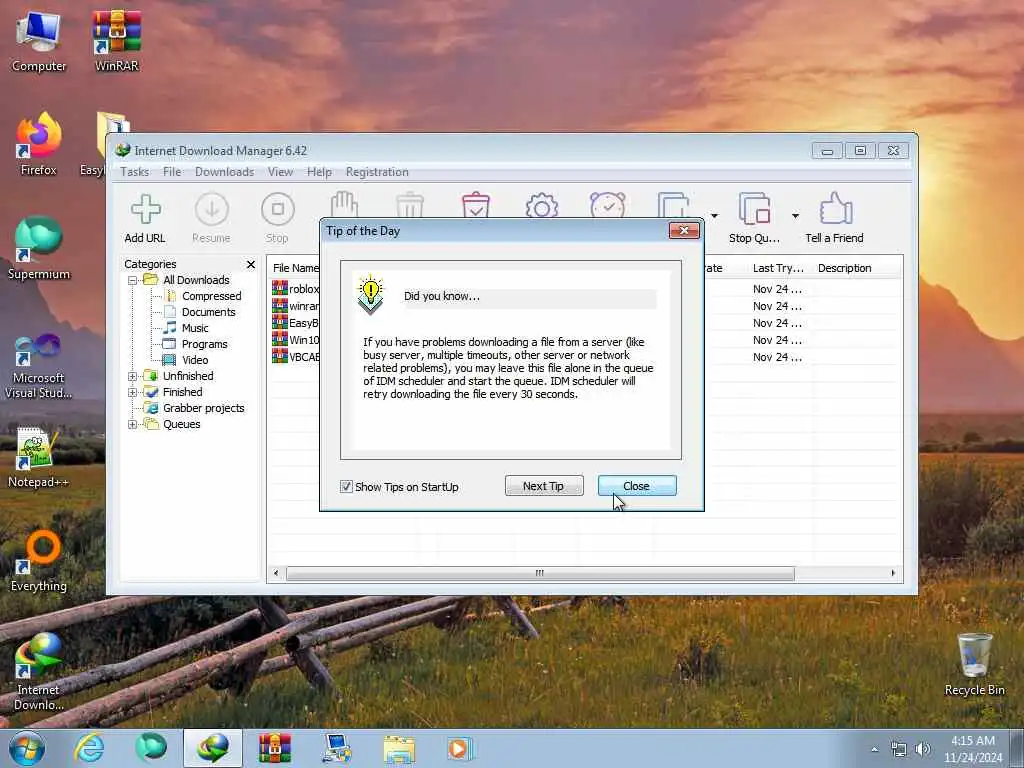Click the horizontal scrollbar thumb
The image size is (1024, 768).
click(x=540, y=573)
